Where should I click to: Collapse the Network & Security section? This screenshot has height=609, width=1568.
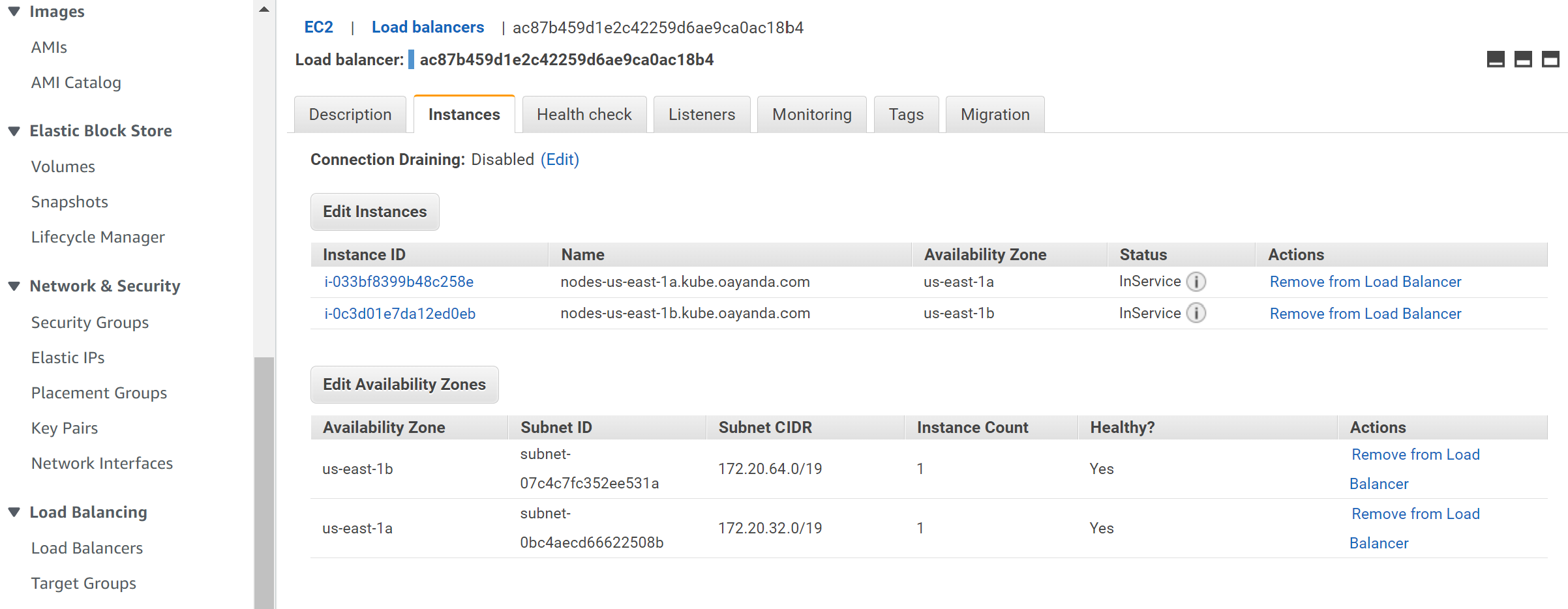pyautogui.click(x=14, y=286)
